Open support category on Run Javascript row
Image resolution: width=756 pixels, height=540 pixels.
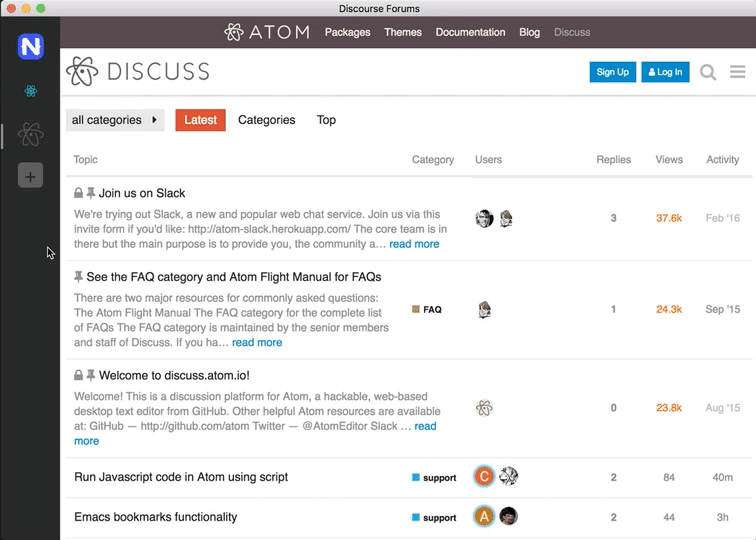click(434, 478)
